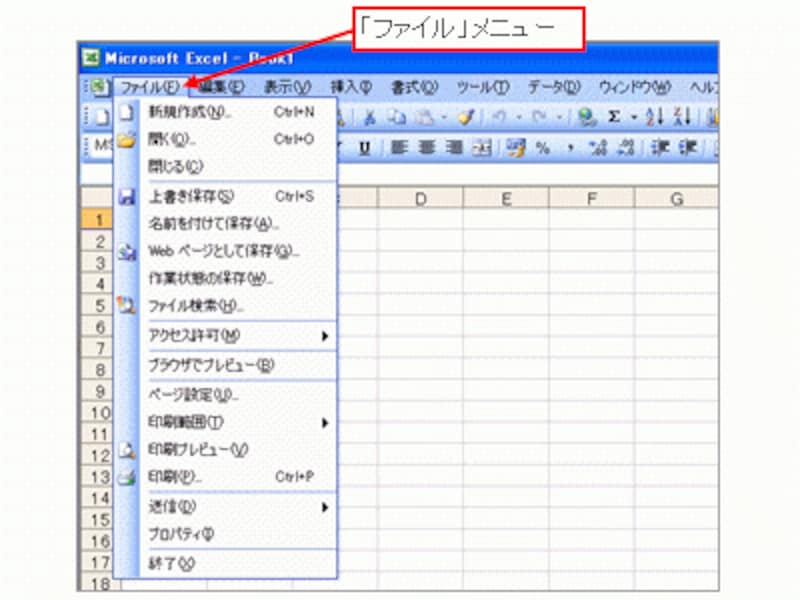
Task: Open the ウィンドウ menu
Action: click(635, 87)
